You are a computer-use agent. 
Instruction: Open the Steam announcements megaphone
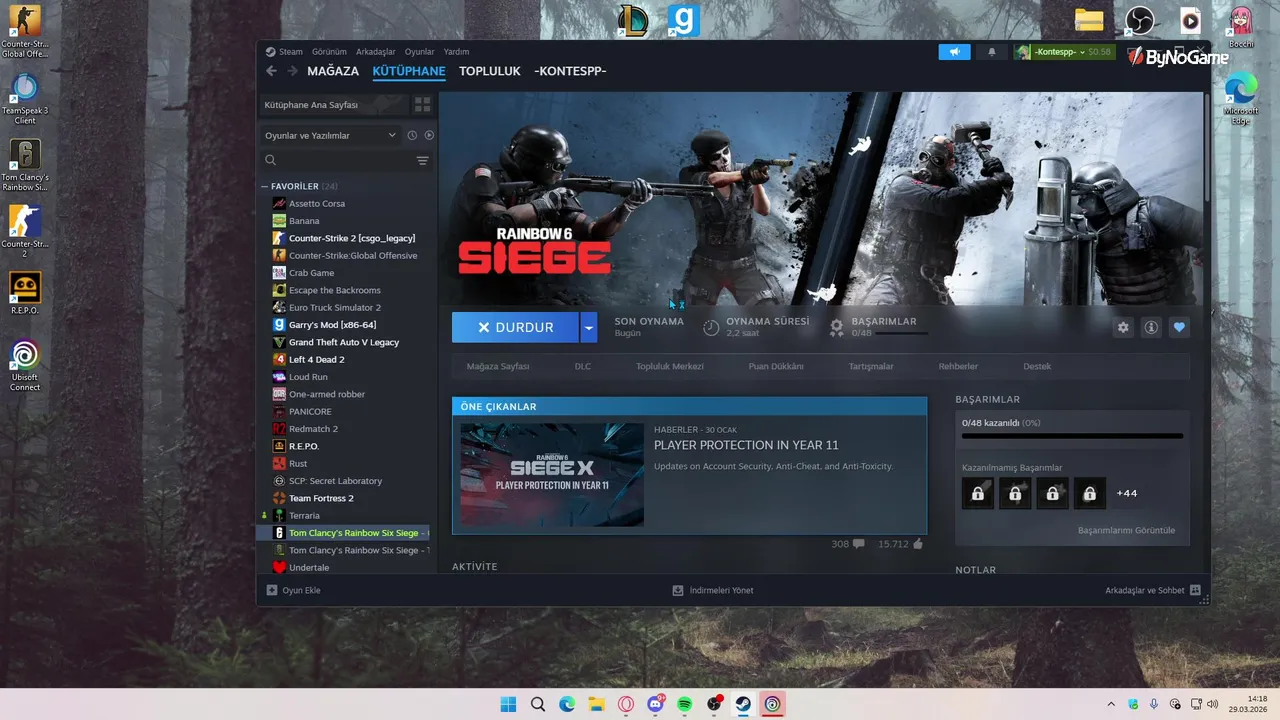coord(954,52)
